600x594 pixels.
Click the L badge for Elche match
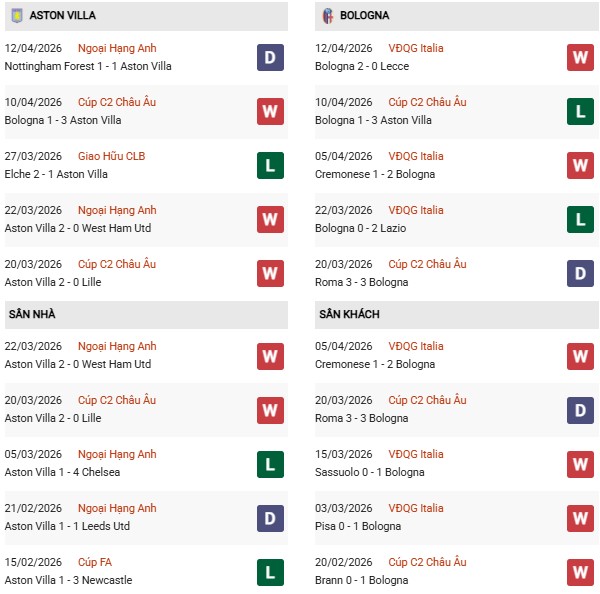coord(270,166)
